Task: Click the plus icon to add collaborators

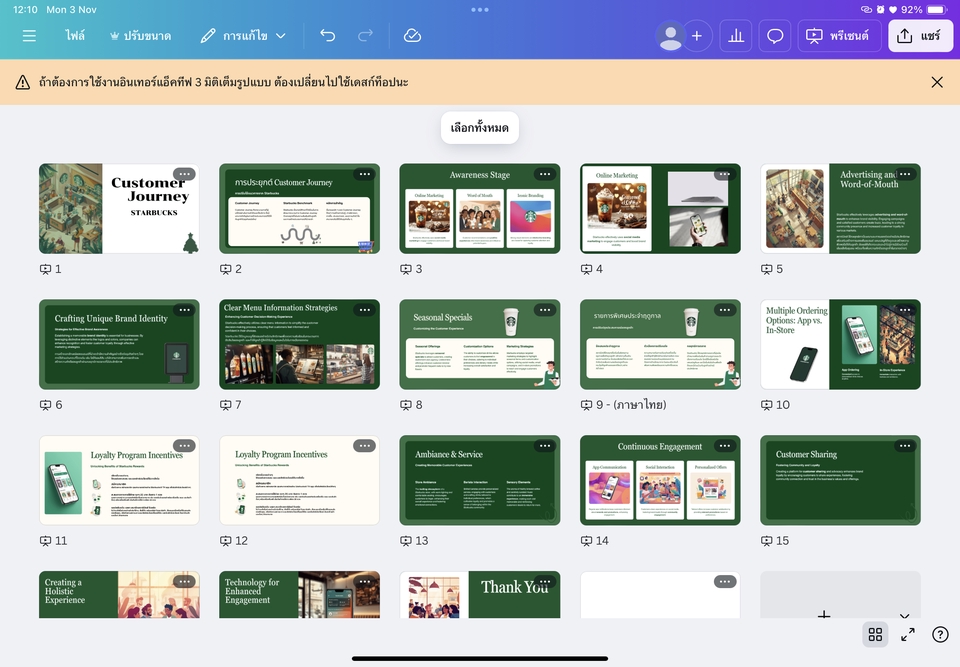Action: [x=697, y=36]
